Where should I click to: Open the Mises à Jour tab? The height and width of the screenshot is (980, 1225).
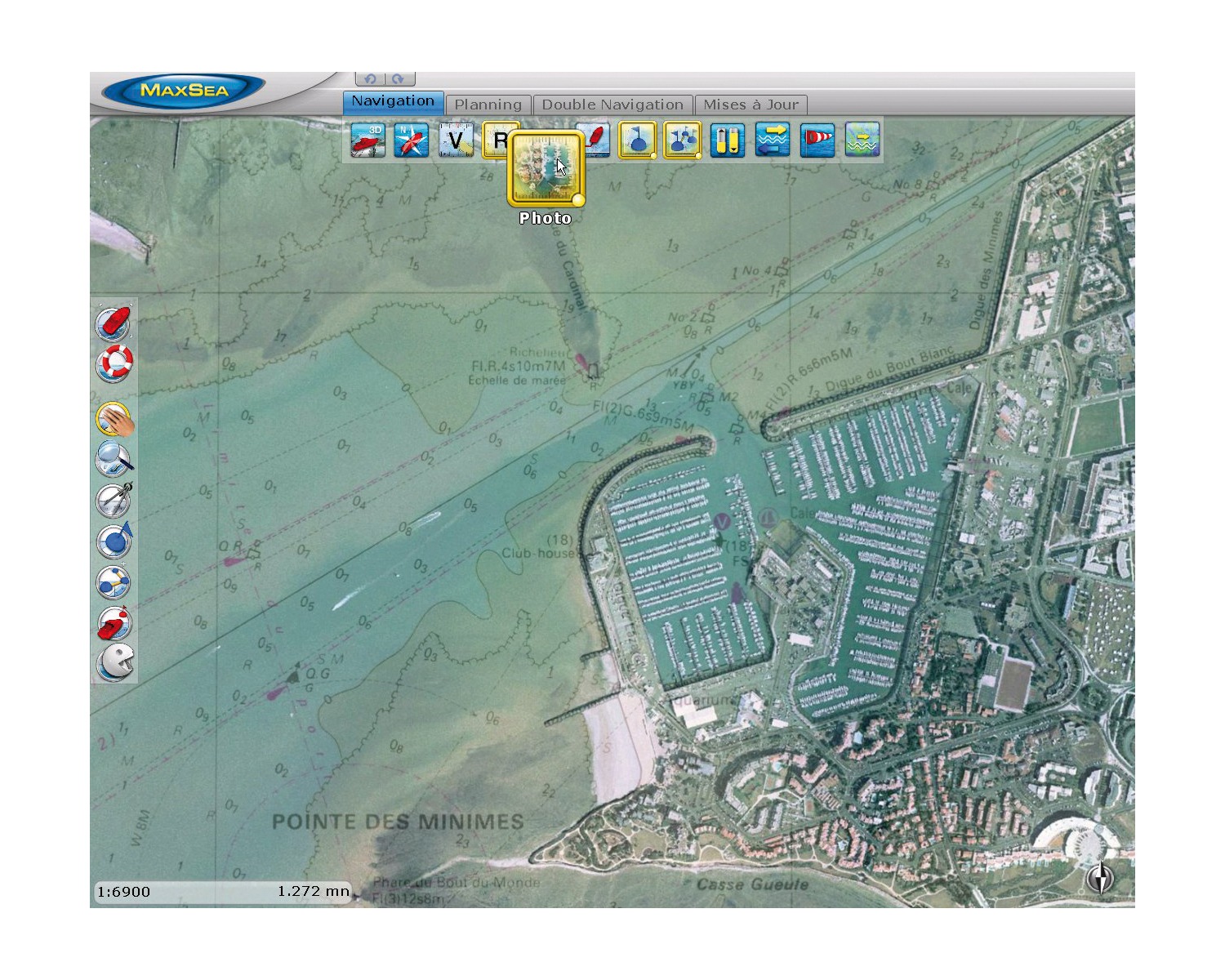pos(751,105)
